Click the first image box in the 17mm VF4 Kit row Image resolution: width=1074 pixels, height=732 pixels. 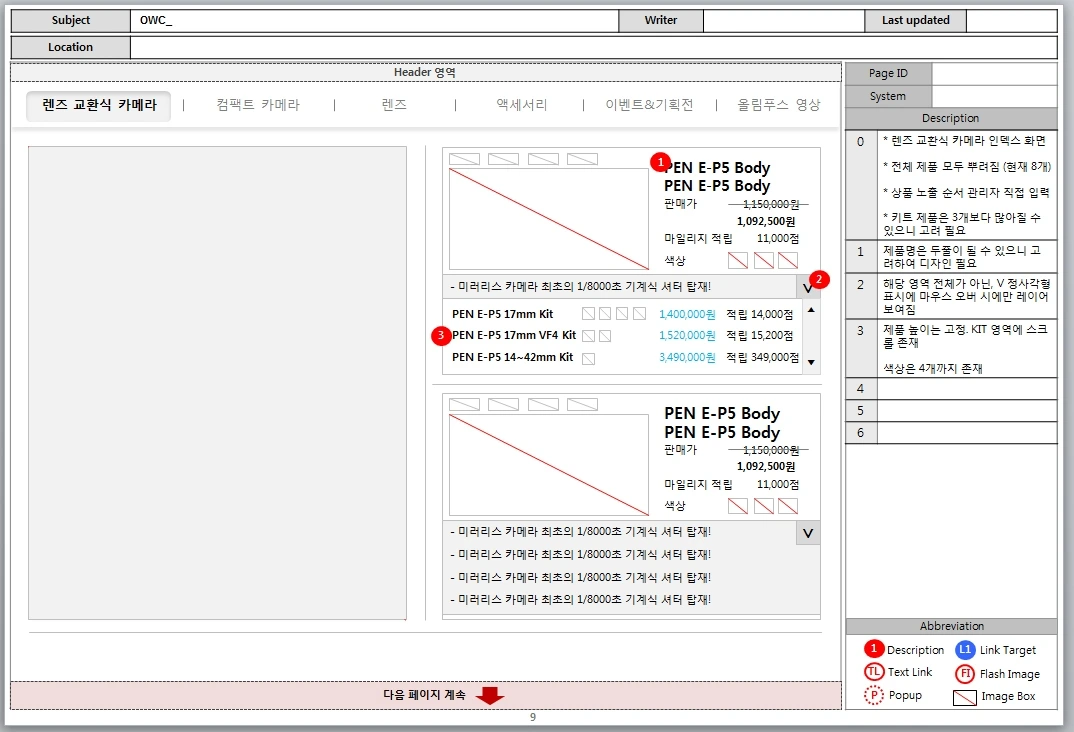coord(588,336)
